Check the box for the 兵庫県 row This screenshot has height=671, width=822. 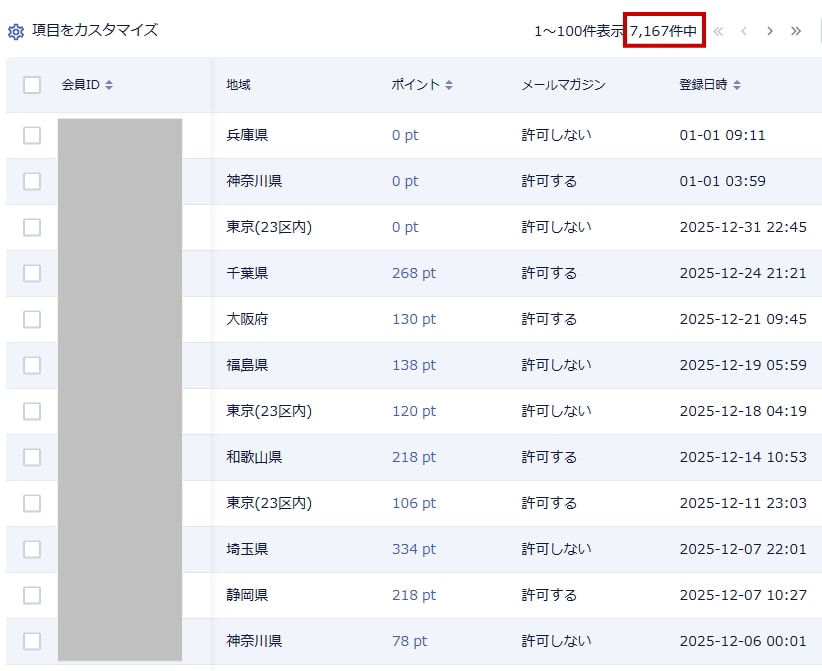point(32,135)
